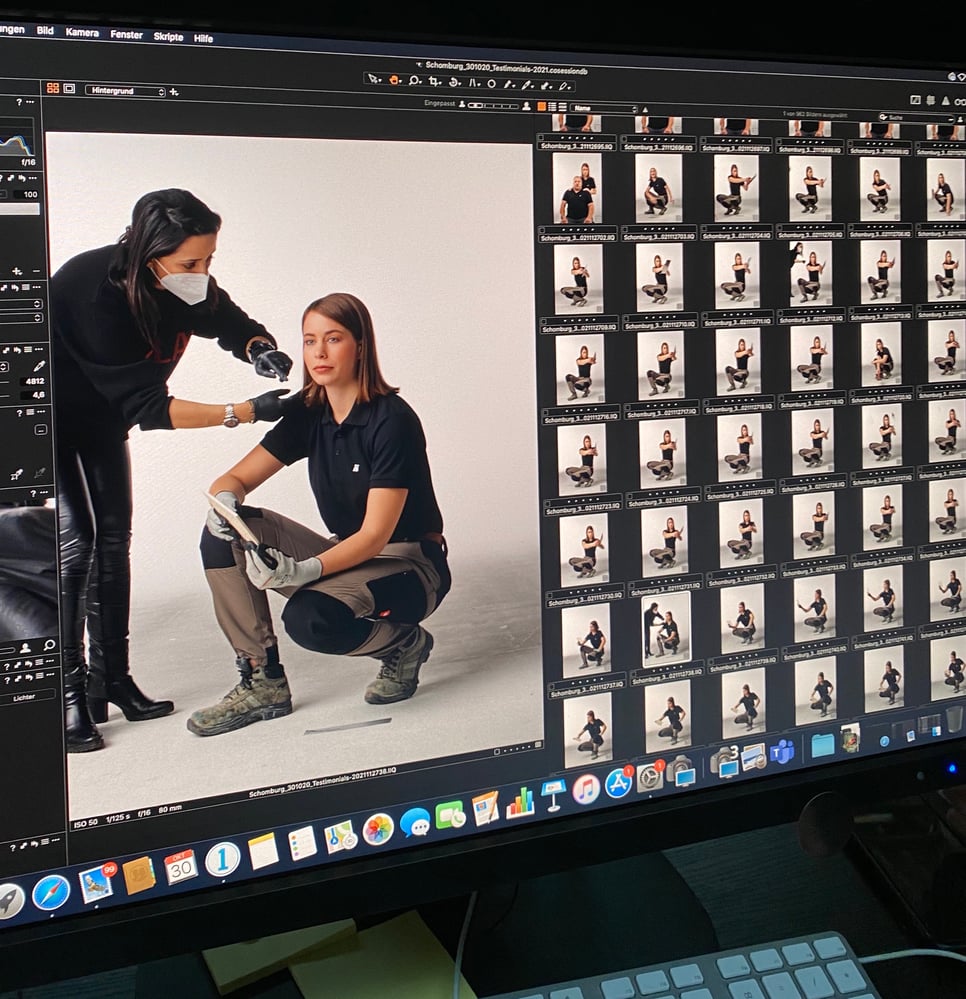Click the ISO 50 exposure readout
Screen dimensions: 966x999
coord(85,823)
